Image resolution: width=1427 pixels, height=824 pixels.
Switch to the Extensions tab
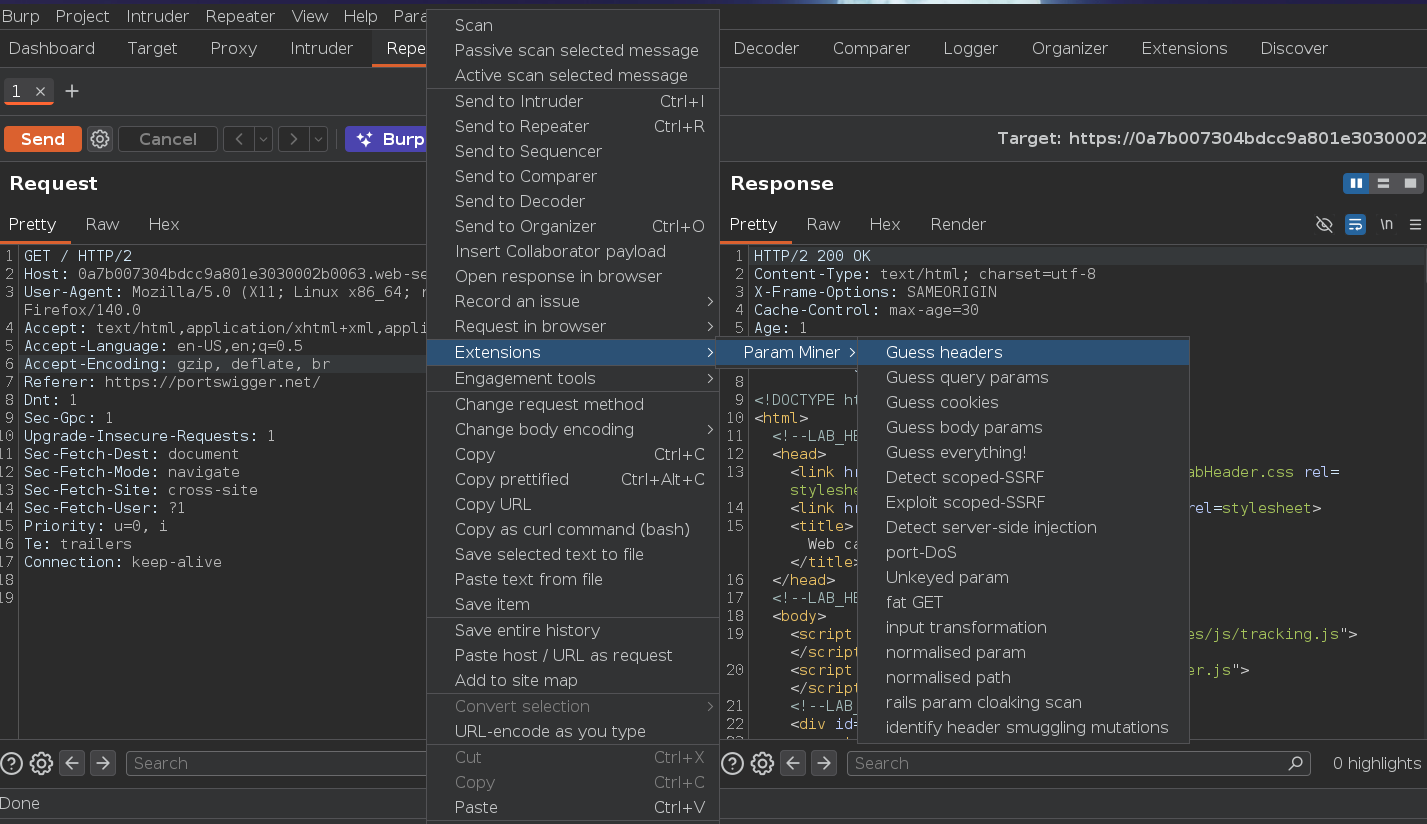coord(1184,48)
